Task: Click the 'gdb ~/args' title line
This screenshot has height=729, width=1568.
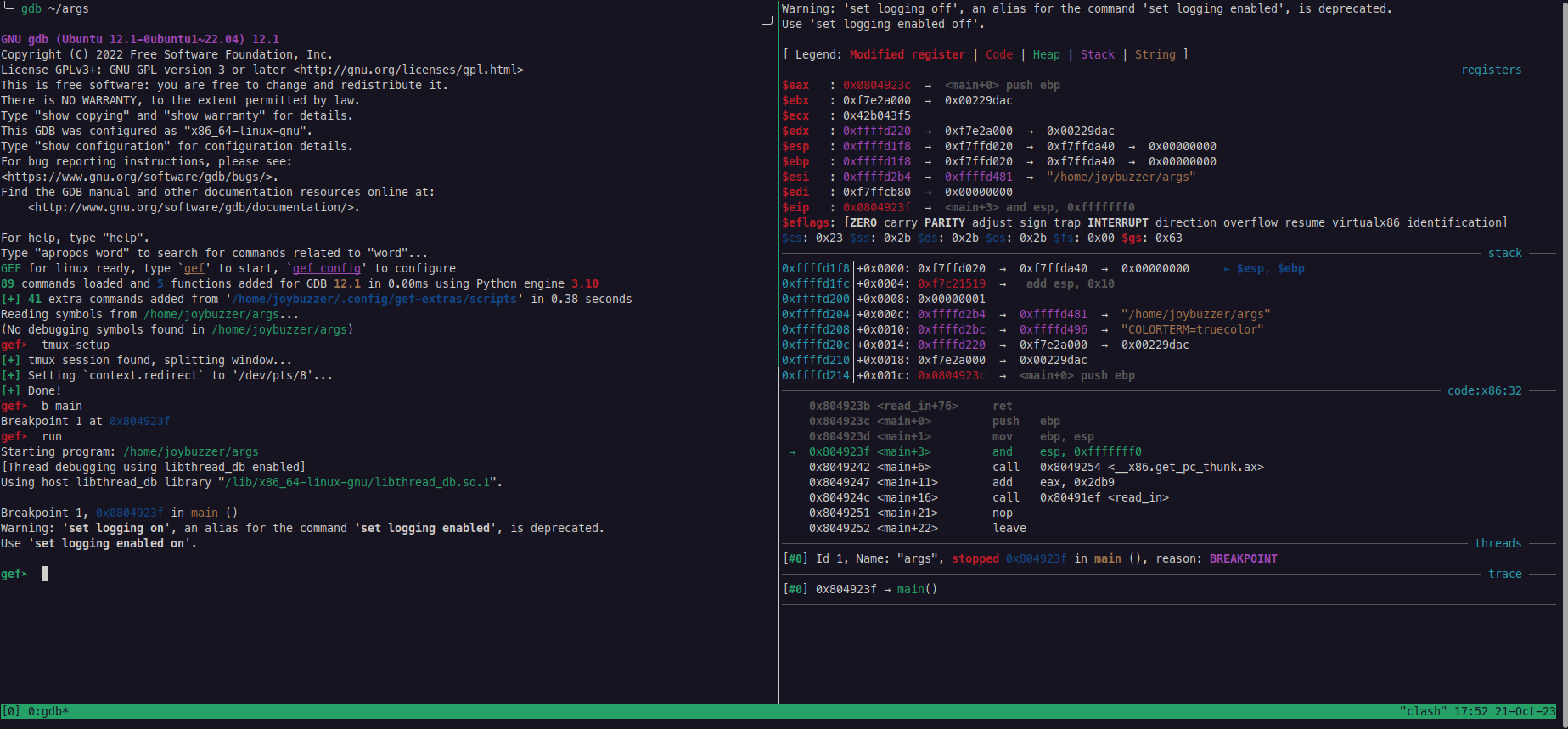Action: click(55, 8)
